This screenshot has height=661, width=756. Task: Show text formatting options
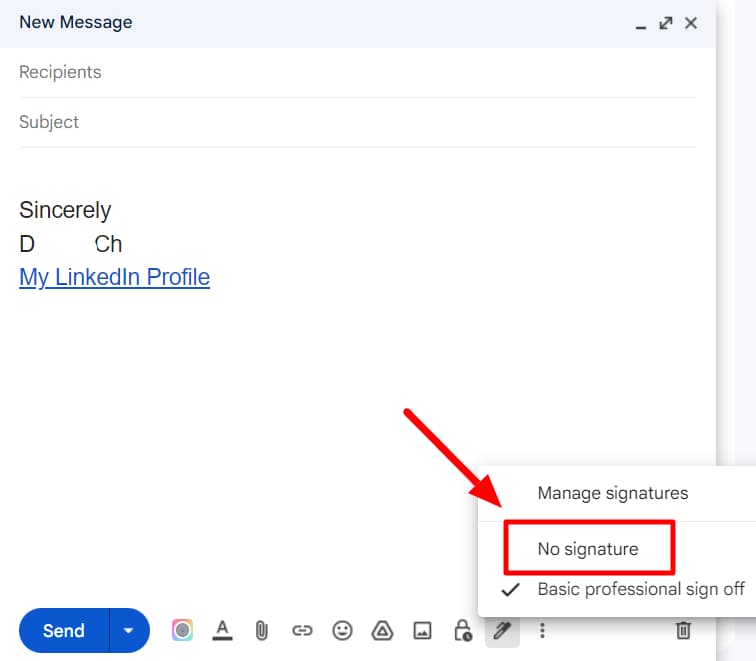(222, 630)
